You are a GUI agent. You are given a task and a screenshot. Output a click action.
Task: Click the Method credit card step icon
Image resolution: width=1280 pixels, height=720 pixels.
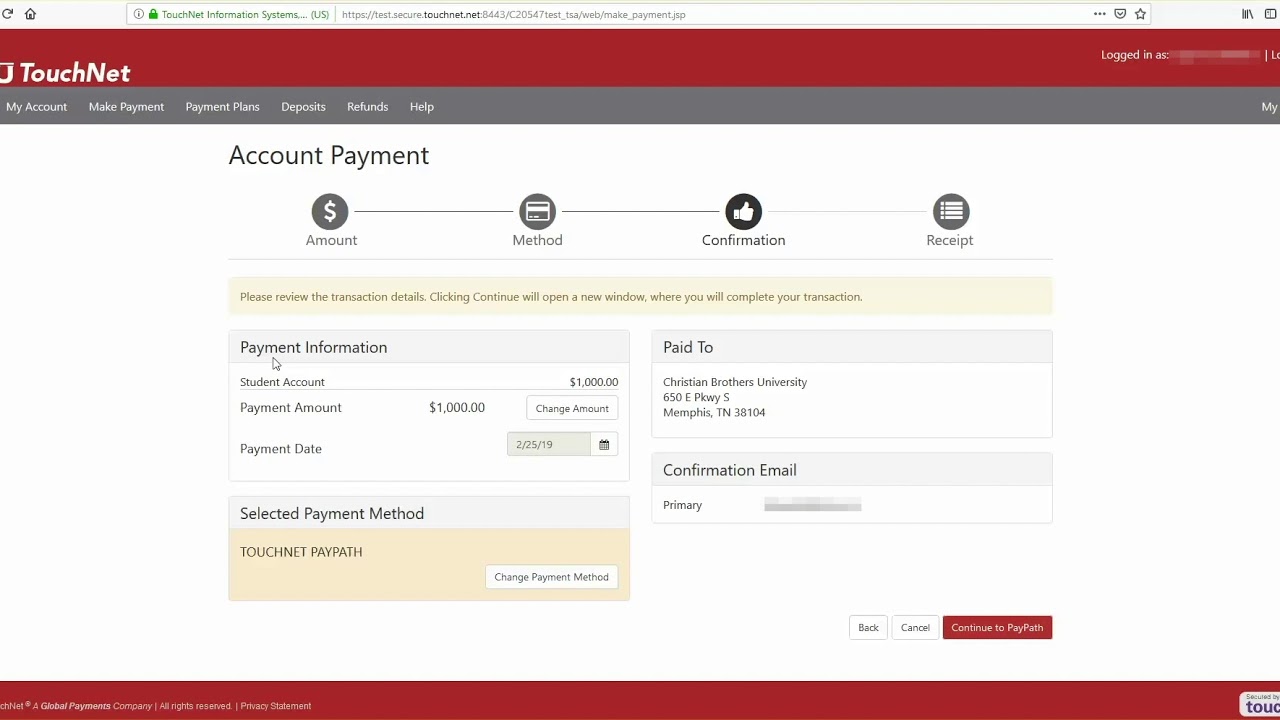click(537, 211)
